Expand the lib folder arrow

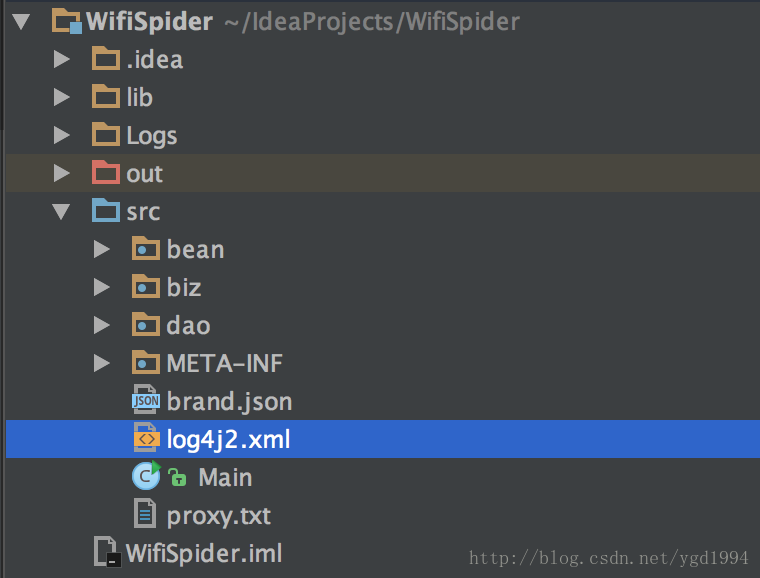62,97
